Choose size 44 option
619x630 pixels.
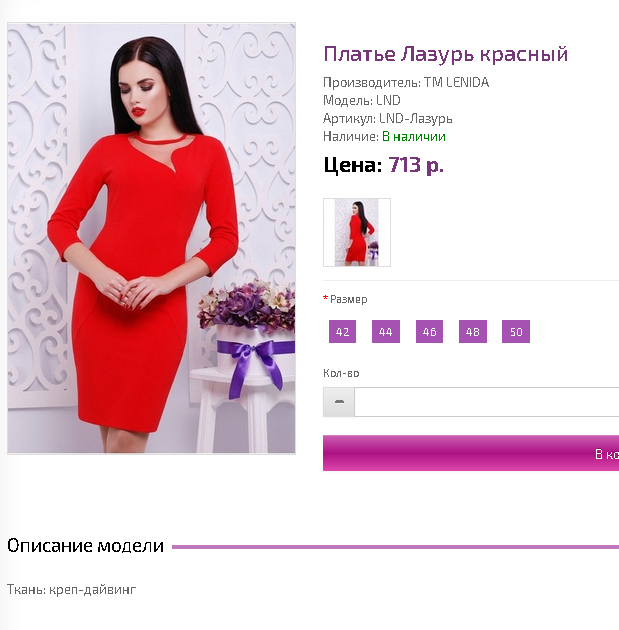pyautogui.click(x=386, y=331)
